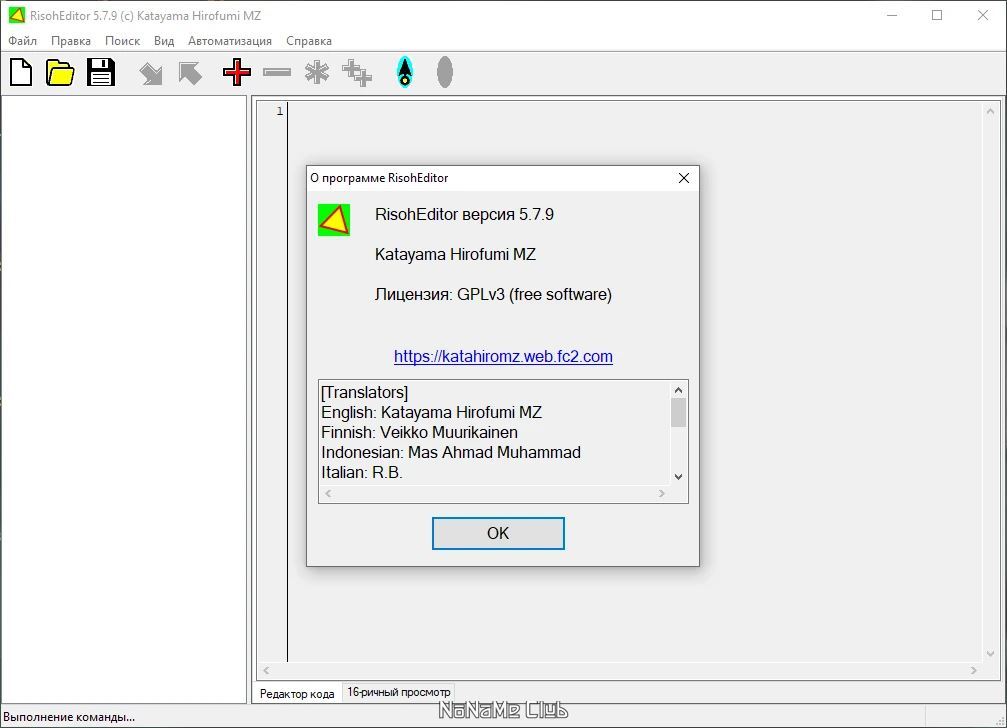
Task: Click line number 1 in code editor
Action: (x=280, y=111)
